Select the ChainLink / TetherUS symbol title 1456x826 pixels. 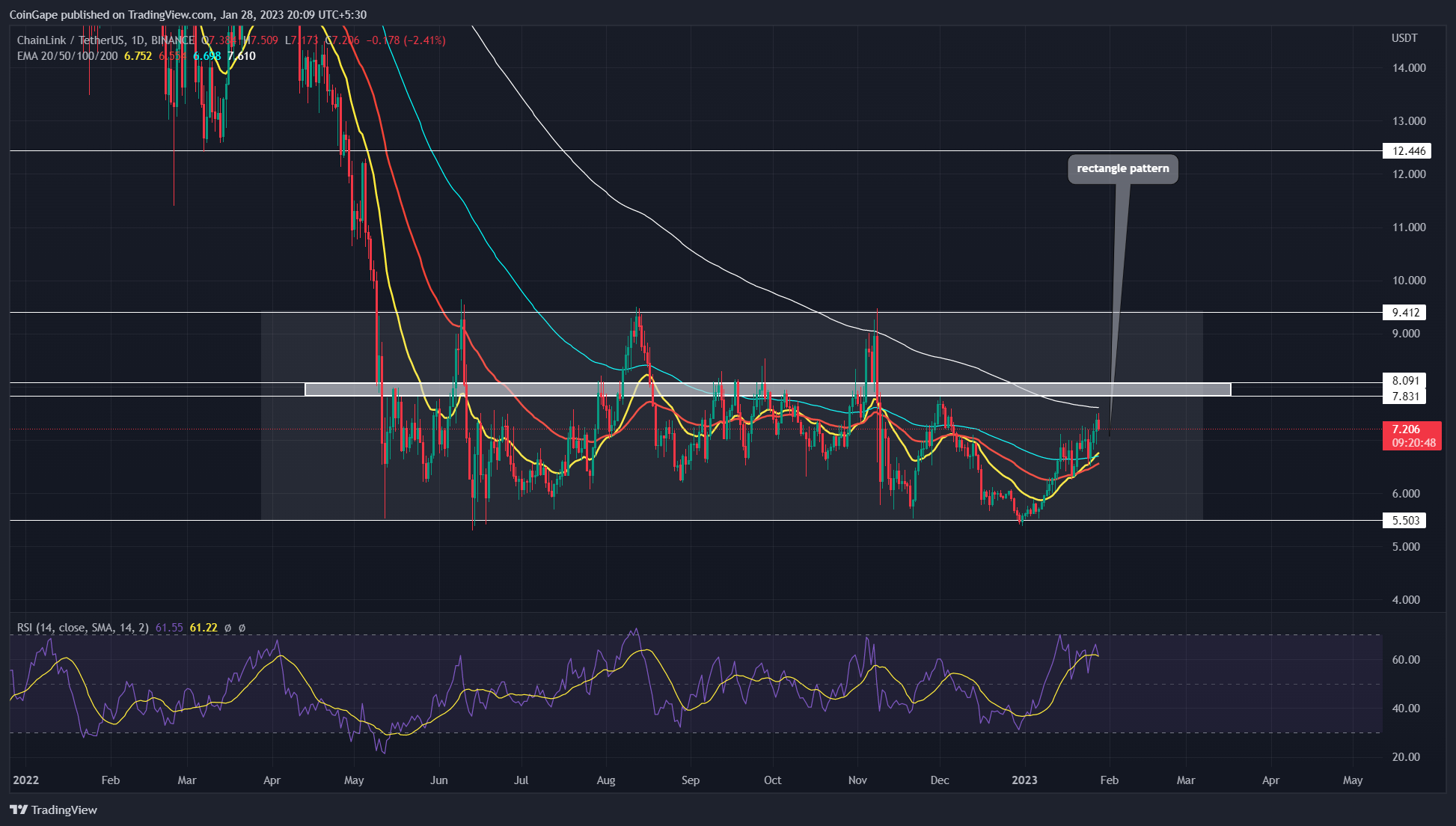click(x=106, y=40)
